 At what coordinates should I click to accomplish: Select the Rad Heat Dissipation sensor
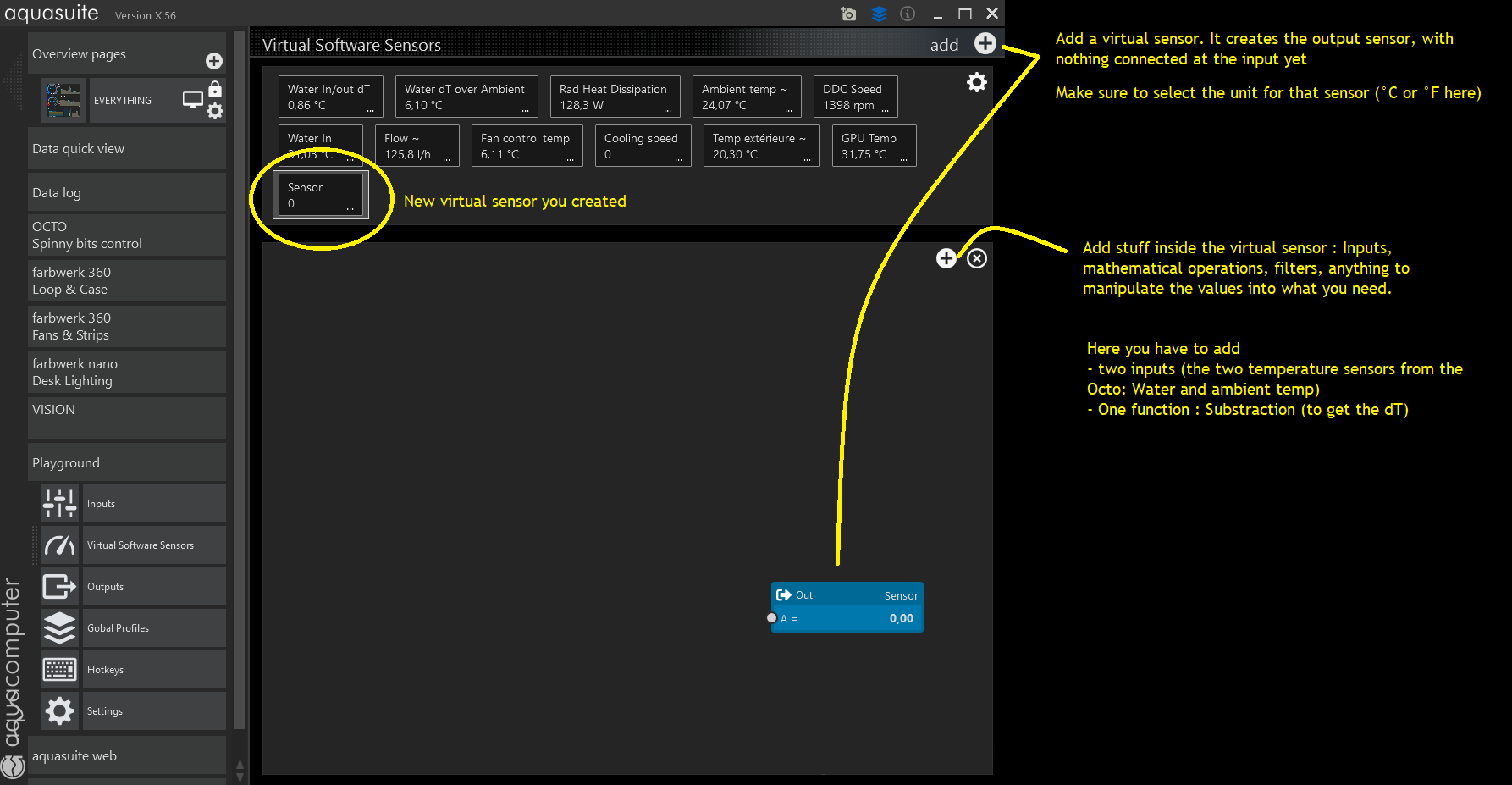pyautogui.click(x=615, y=97)
